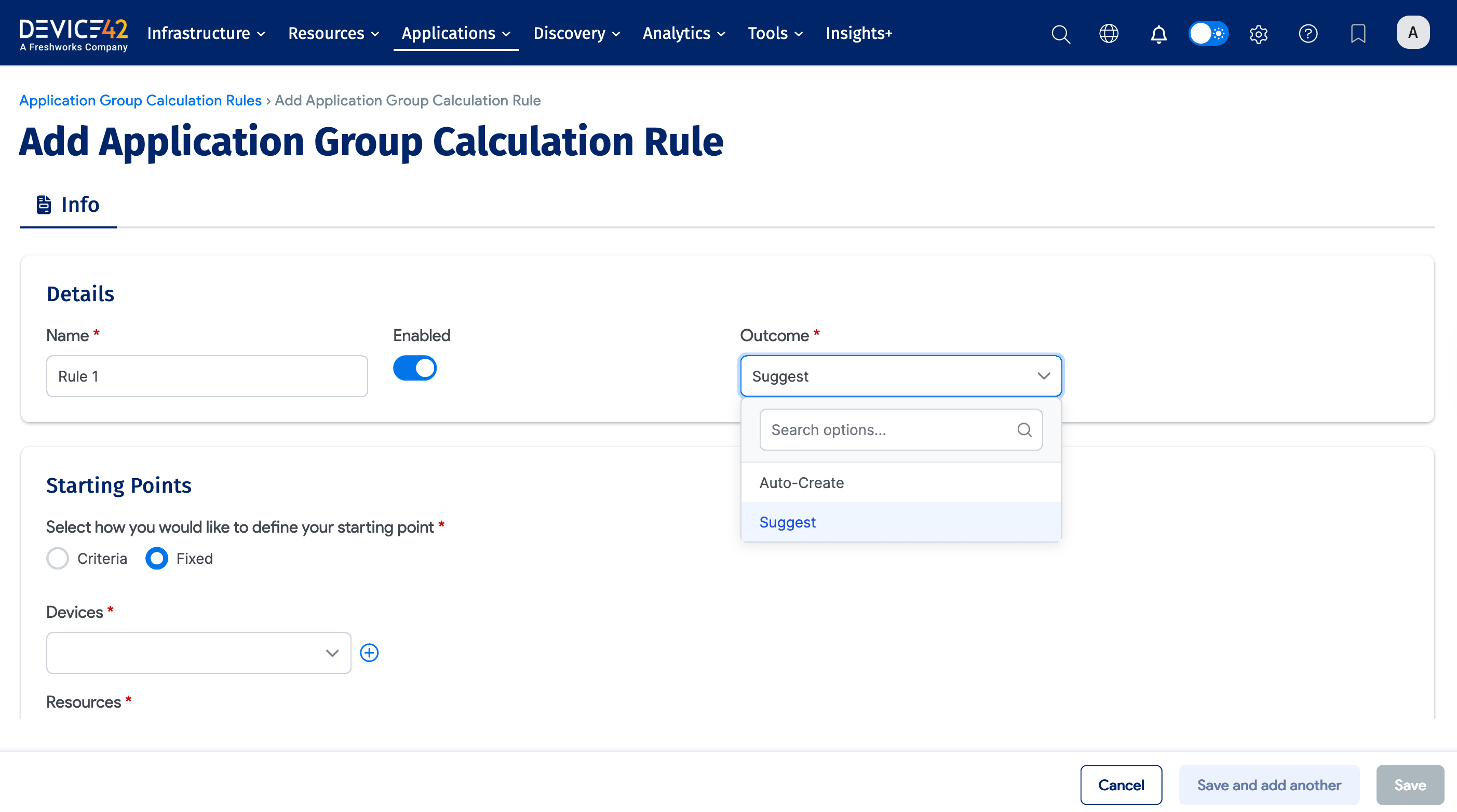The height and width of the screenshot is (812, 1457).
Task: Open the user avatar A menu
Action: [1412, 33]
